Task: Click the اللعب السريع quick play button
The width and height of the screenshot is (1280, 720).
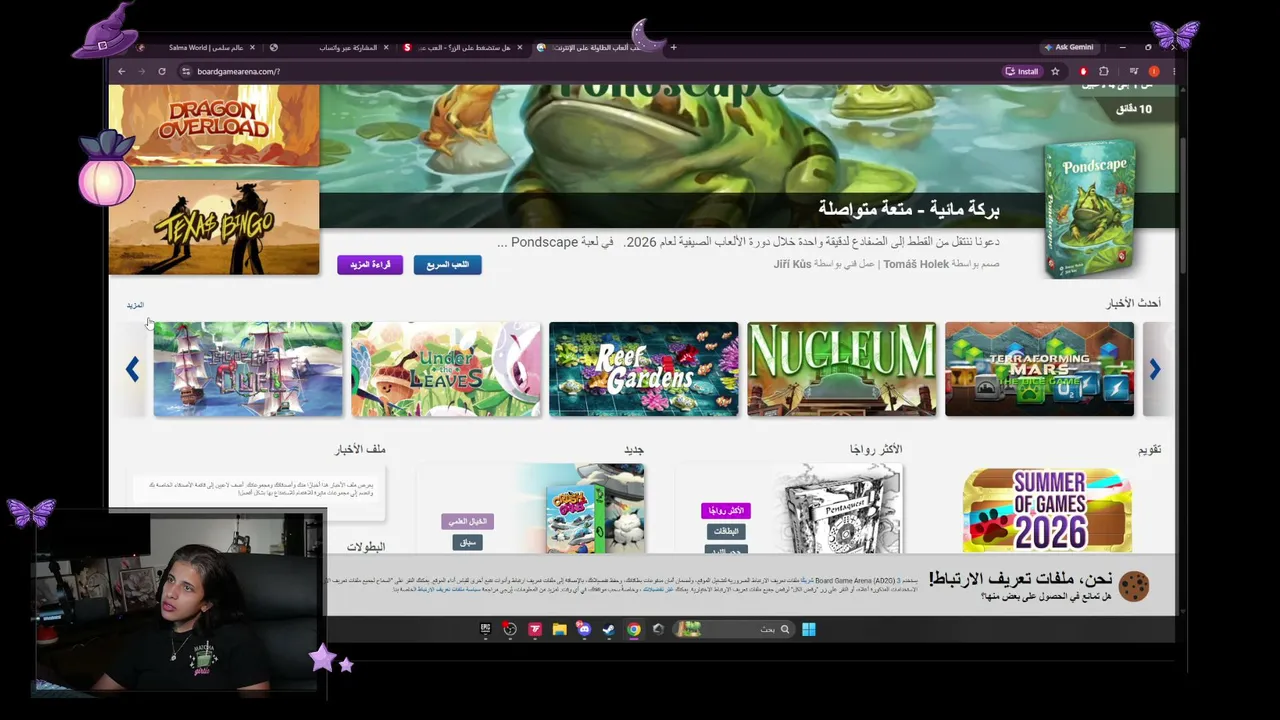Action: coord(447,265)
